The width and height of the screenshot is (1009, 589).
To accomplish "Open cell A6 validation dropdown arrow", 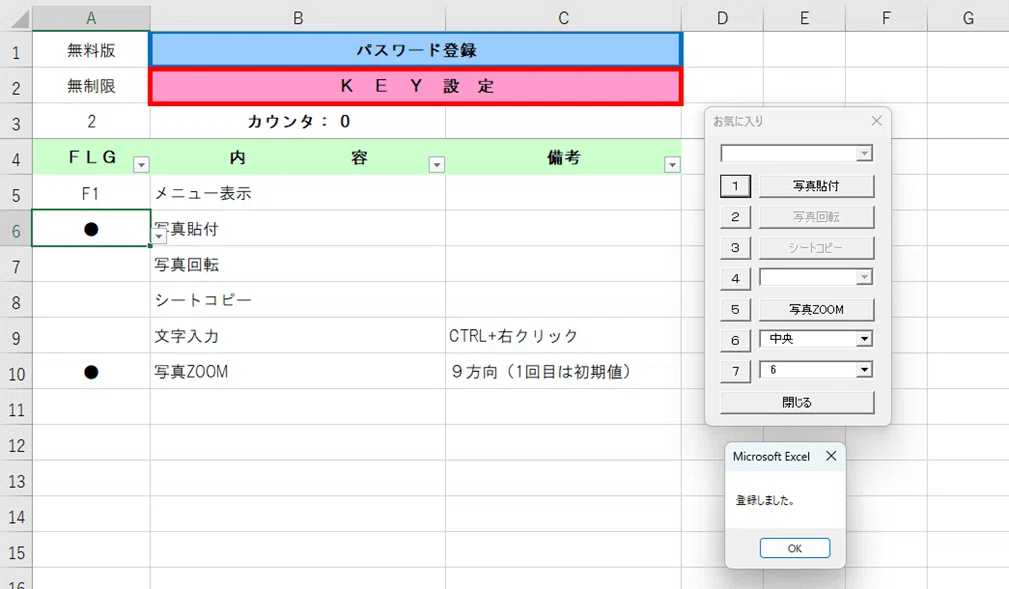I will pyautogui.click(x=159, y=236).
